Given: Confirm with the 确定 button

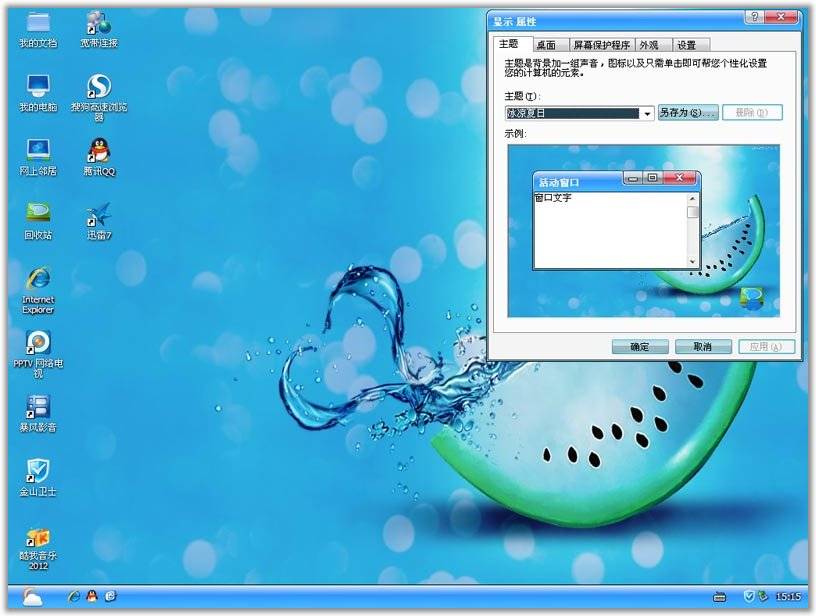Looking at the screenshot, I should click(640, 346).
